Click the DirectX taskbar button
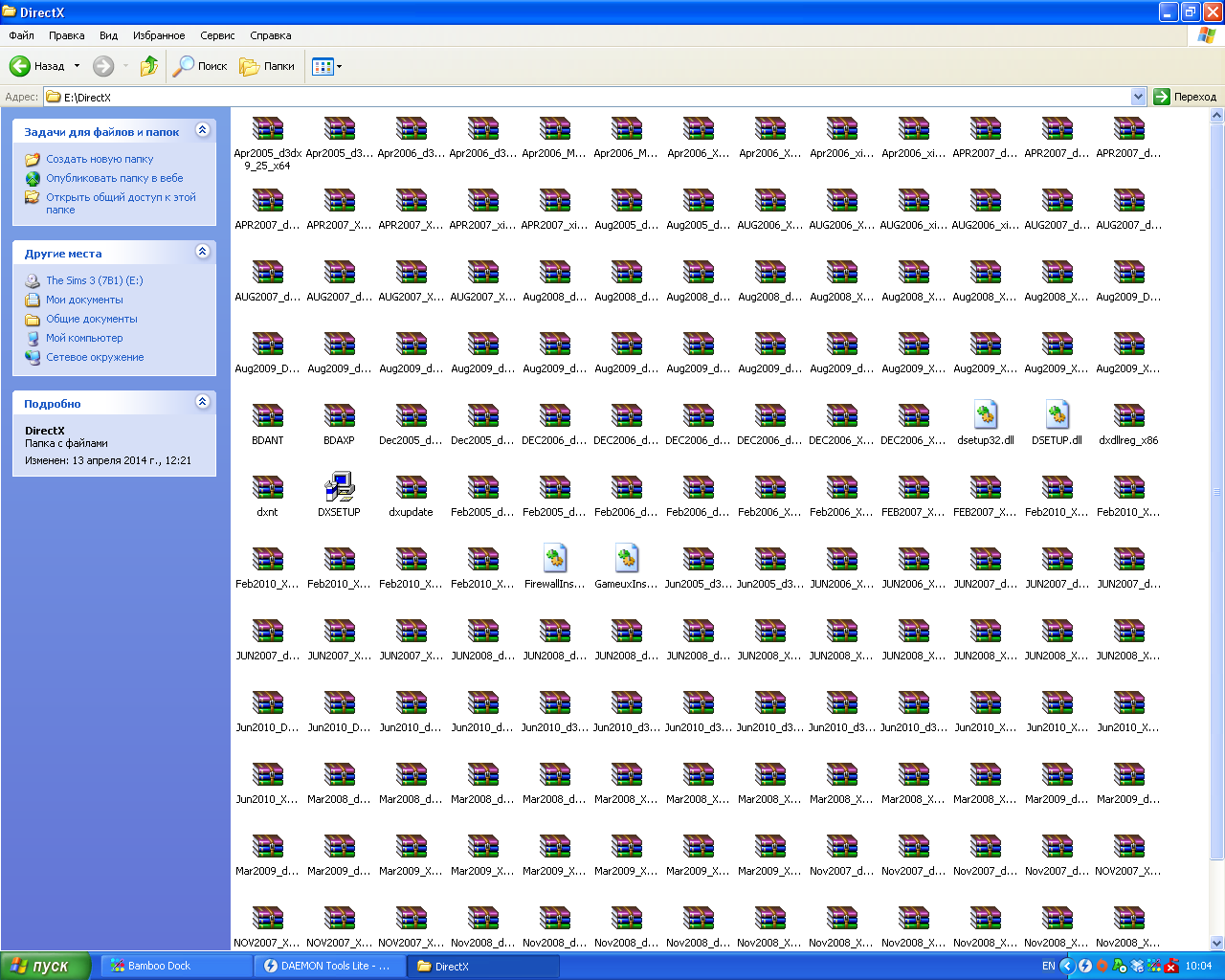Image resolution: width=1225 pixels, height=980 pixels. click(x=482, y=967)
